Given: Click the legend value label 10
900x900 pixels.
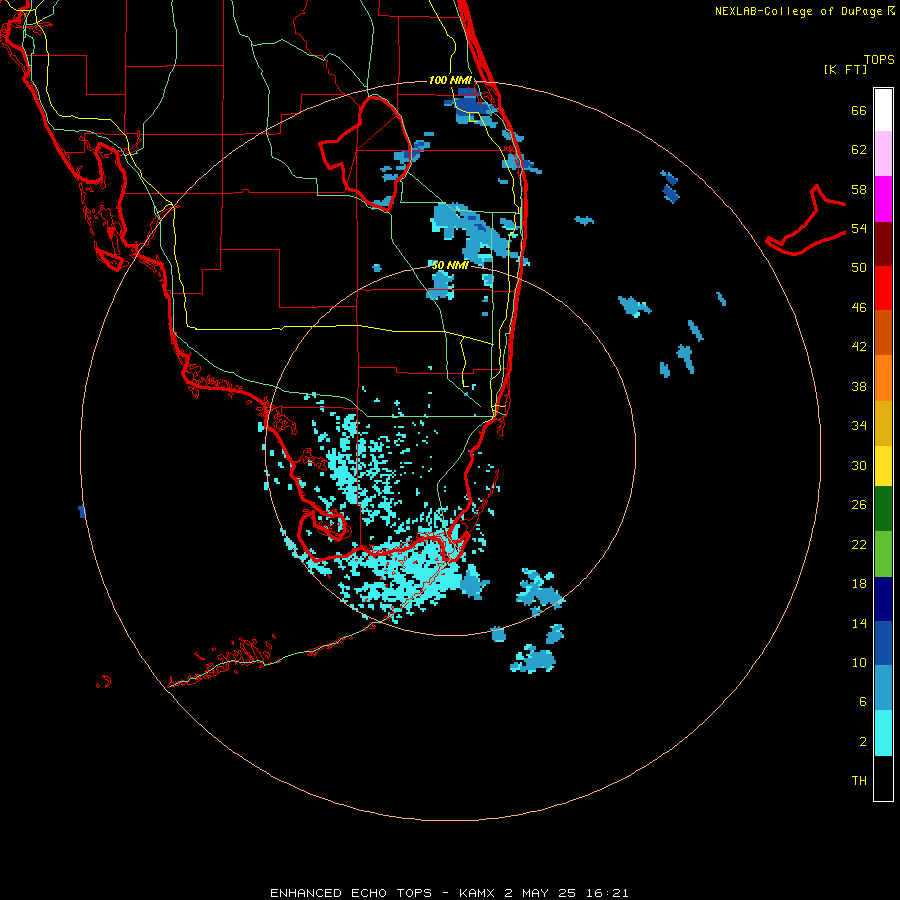Looking at the screenshot, I should 859,662.
